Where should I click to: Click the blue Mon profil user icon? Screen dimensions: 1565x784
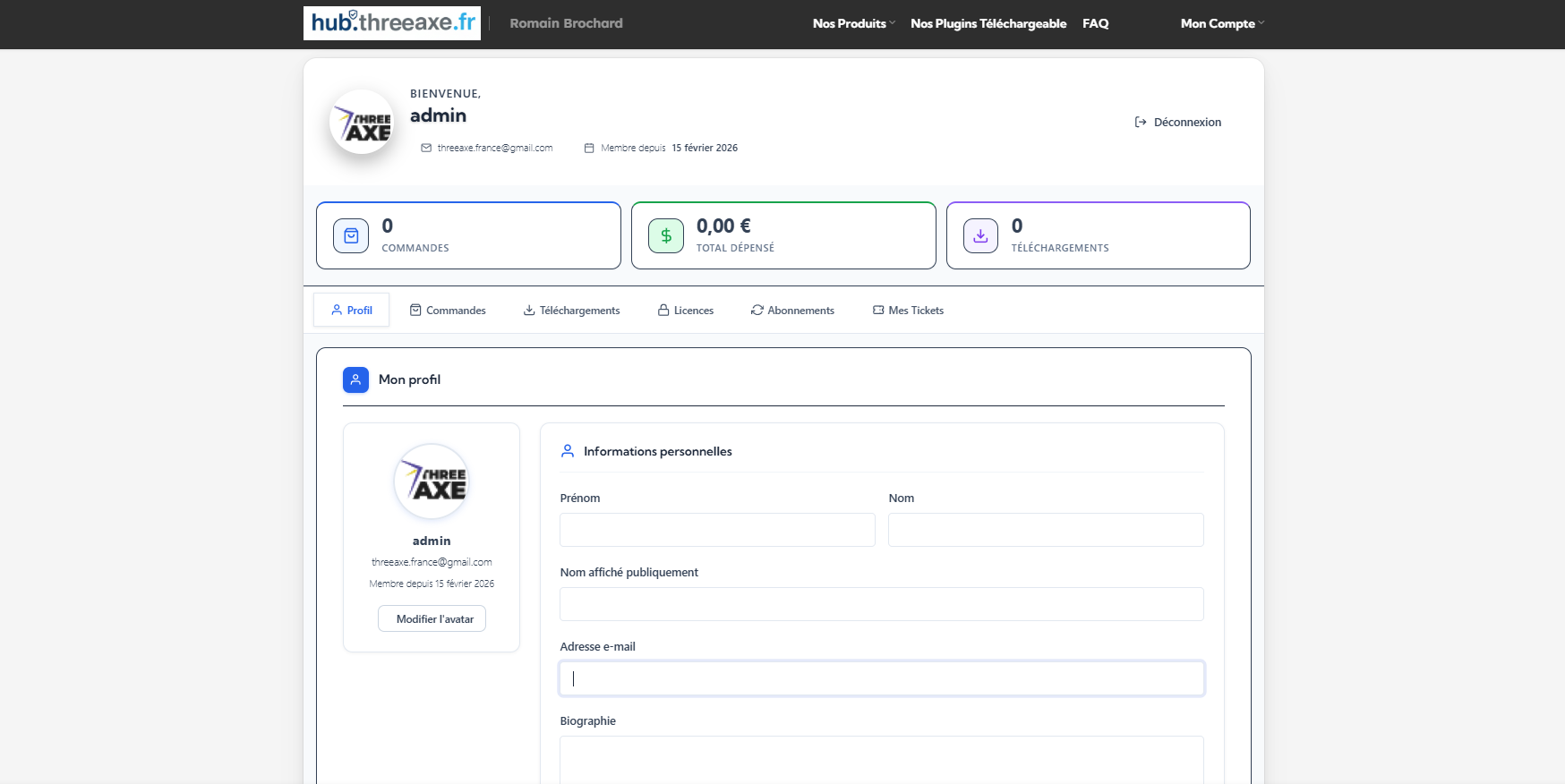[x=355, y=379]
